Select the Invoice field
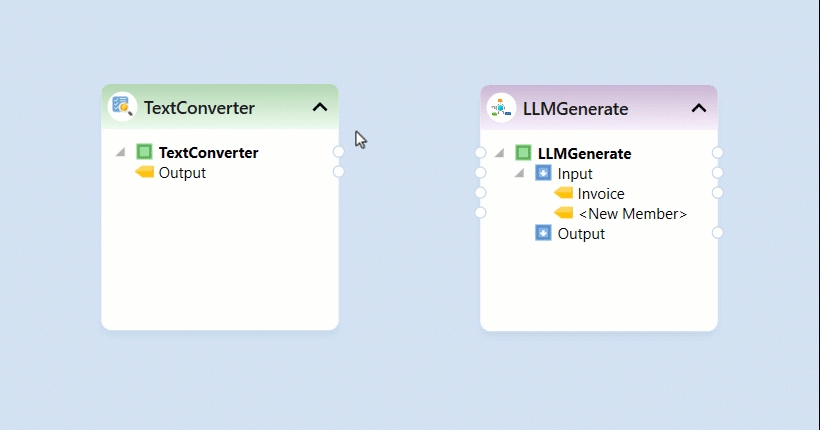Screen dimensions: 820x430 (x=601, y=194)
